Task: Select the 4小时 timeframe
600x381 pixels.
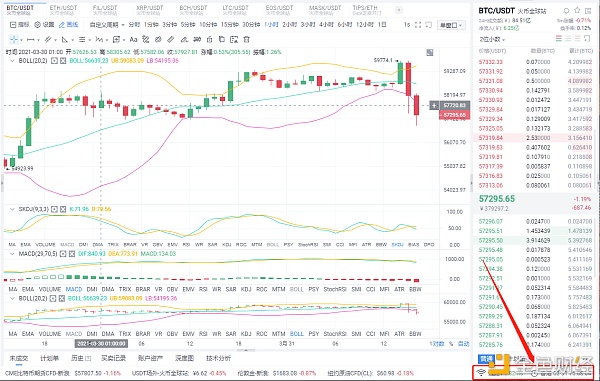Action: pyautogui.click(x=326, y=25)
